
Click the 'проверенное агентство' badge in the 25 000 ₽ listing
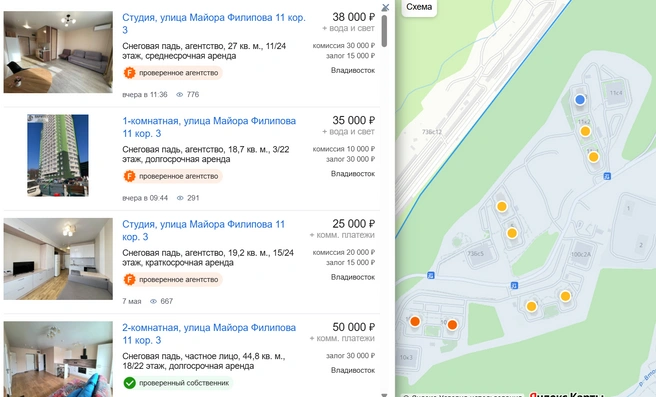[x=173, y=279]
